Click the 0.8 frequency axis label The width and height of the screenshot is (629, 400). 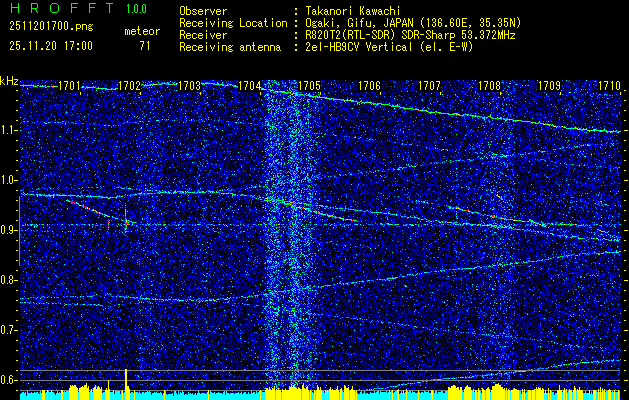tap(8, 280)
